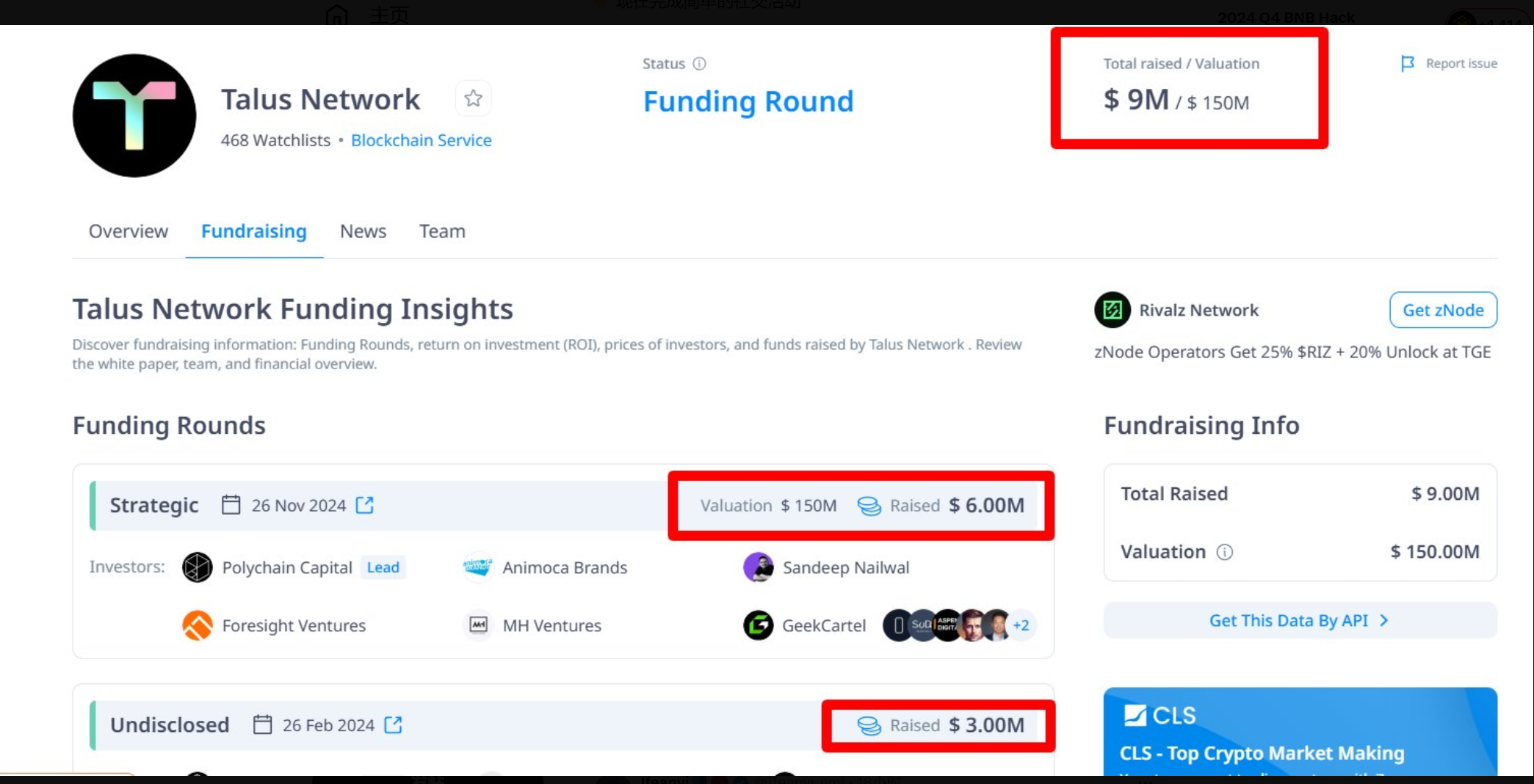Click the Get zNode button
Screen dimensions: 1534x784
(x=1442, y=310)
